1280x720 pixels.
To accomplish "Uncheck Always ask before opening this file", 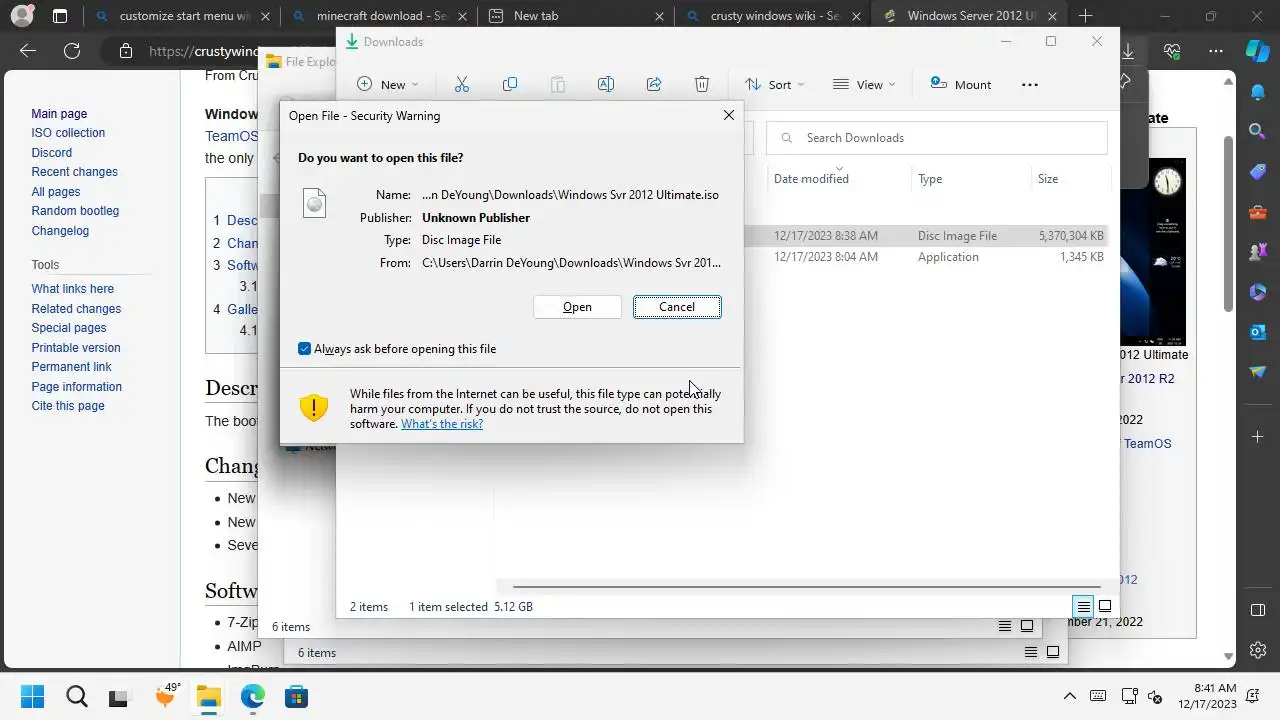I will click(x=304, y=349).
